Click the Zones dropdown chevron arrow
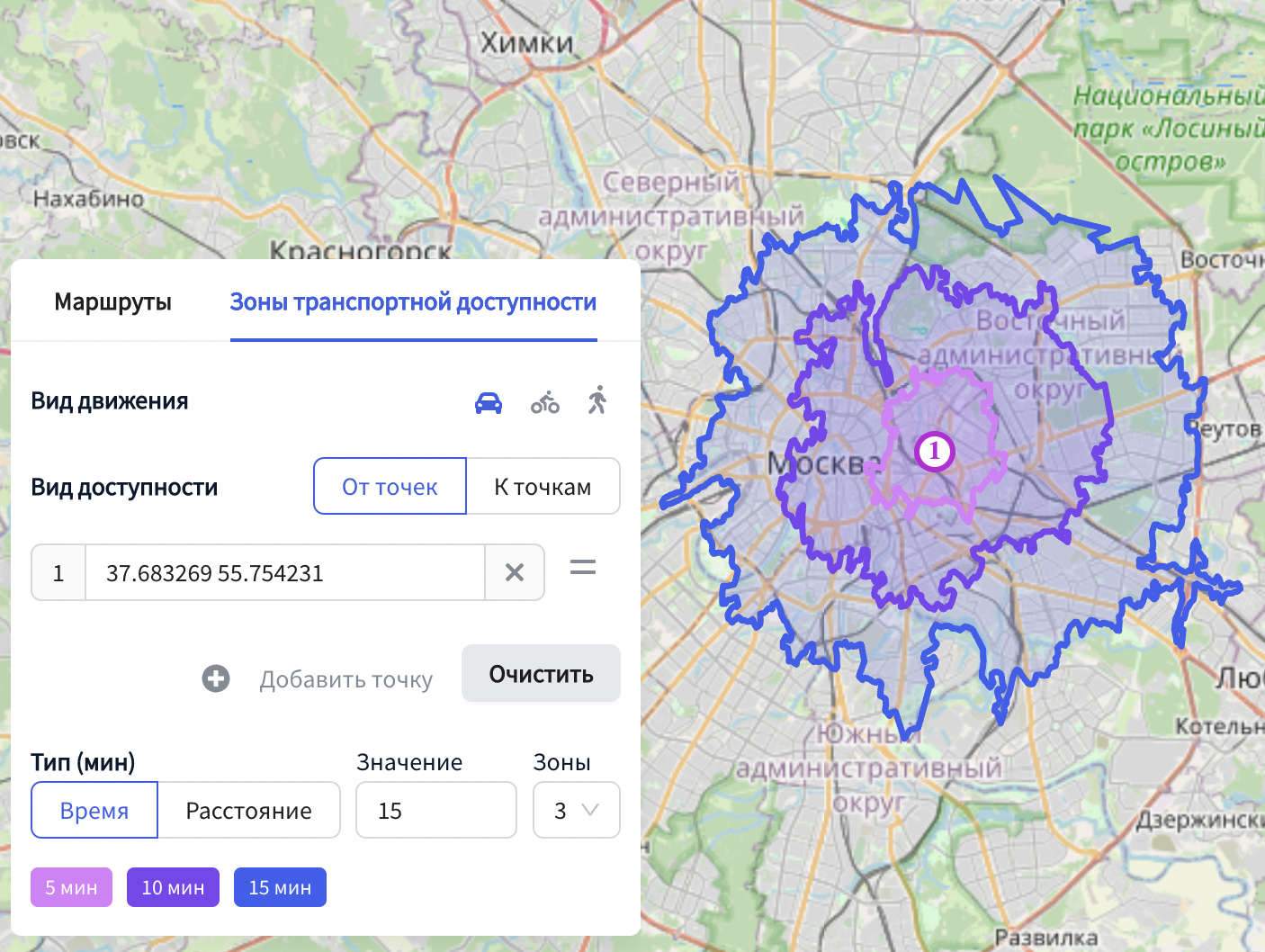 click(590, 810)
